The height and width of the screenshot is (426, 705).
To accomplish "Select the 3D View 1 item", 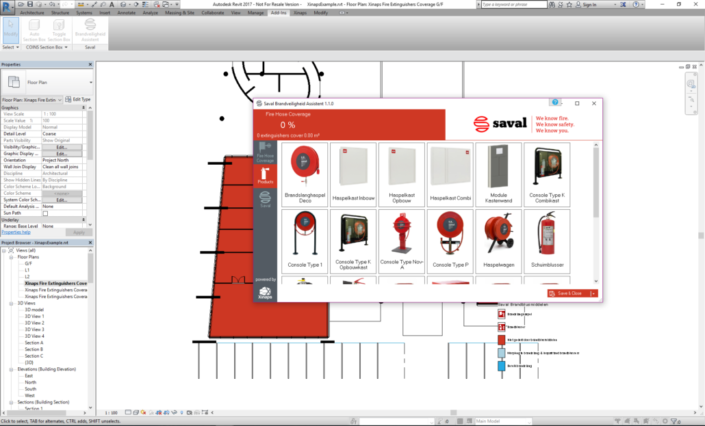I will (34, 316).
